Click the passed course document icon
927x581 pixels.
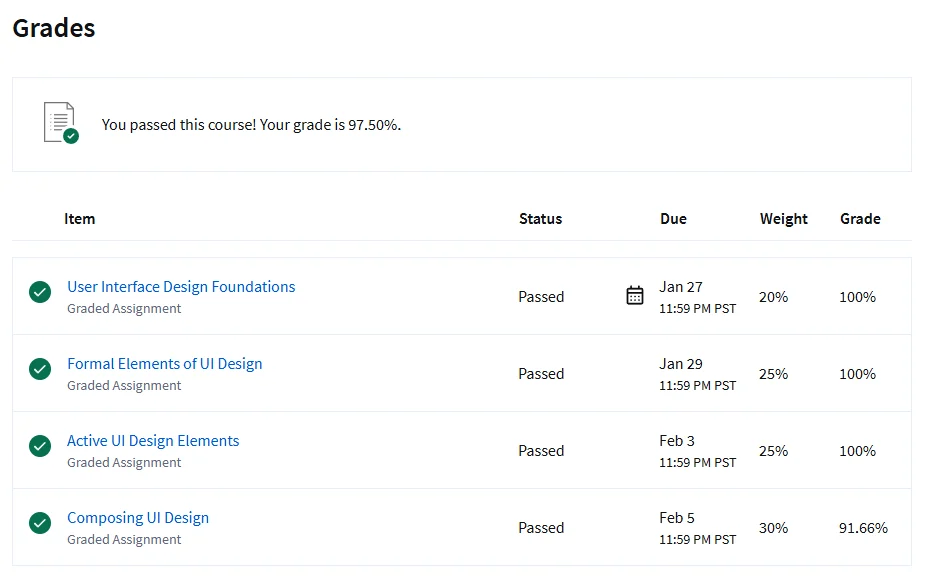[60, 123]
